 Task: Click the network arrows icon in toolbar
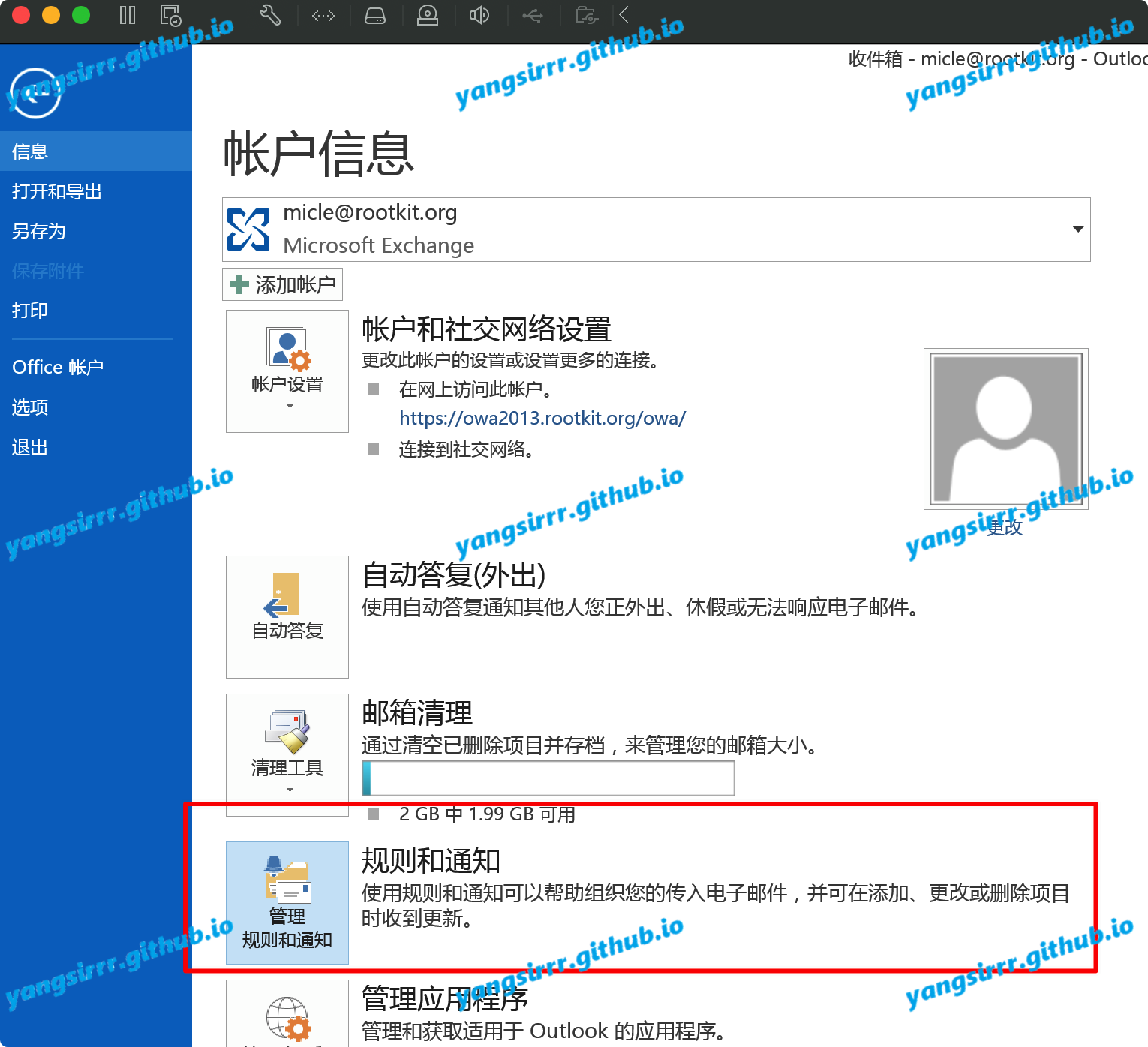point(323,15)
